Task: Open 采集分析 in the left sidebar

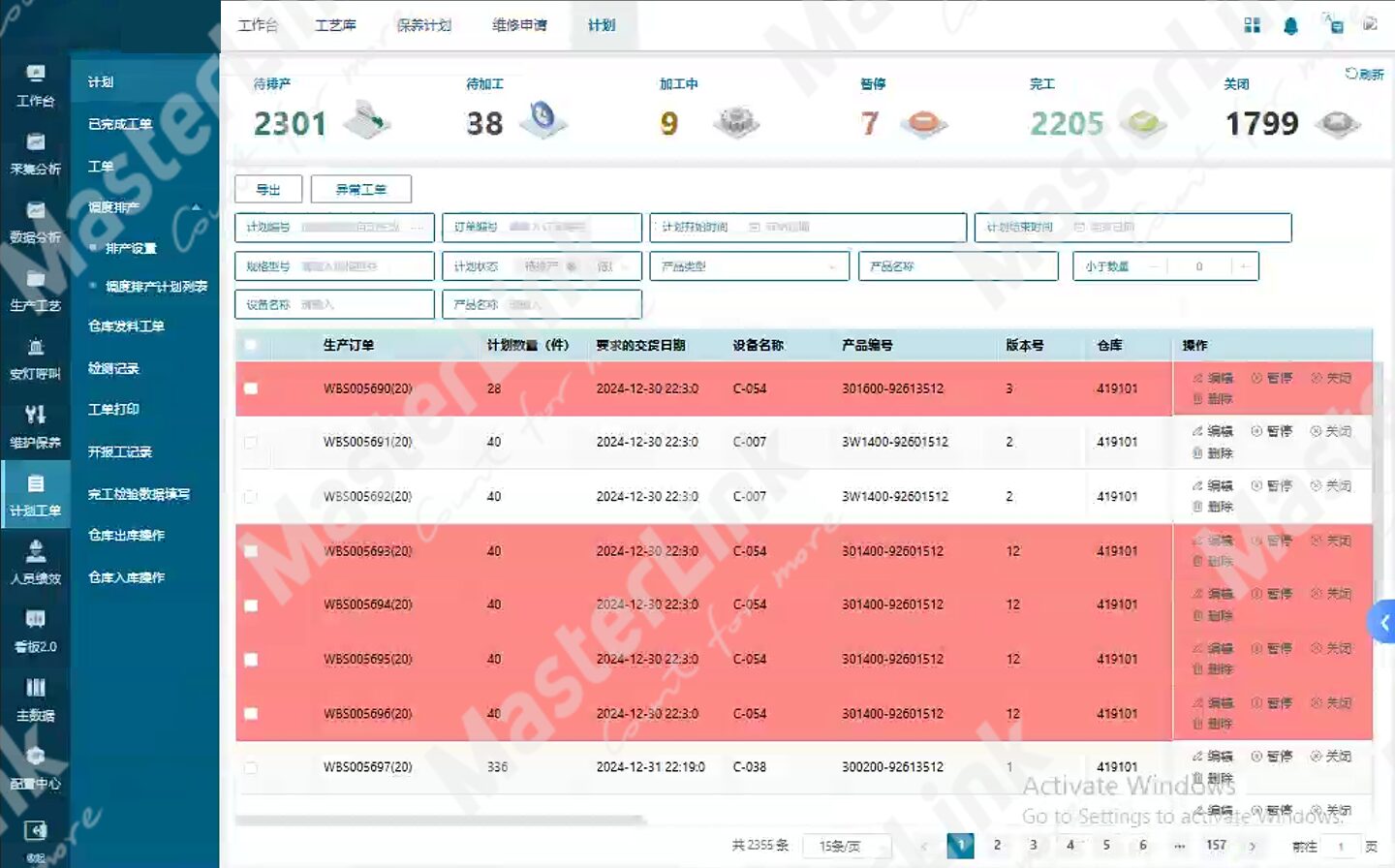Action: (36, 154)
